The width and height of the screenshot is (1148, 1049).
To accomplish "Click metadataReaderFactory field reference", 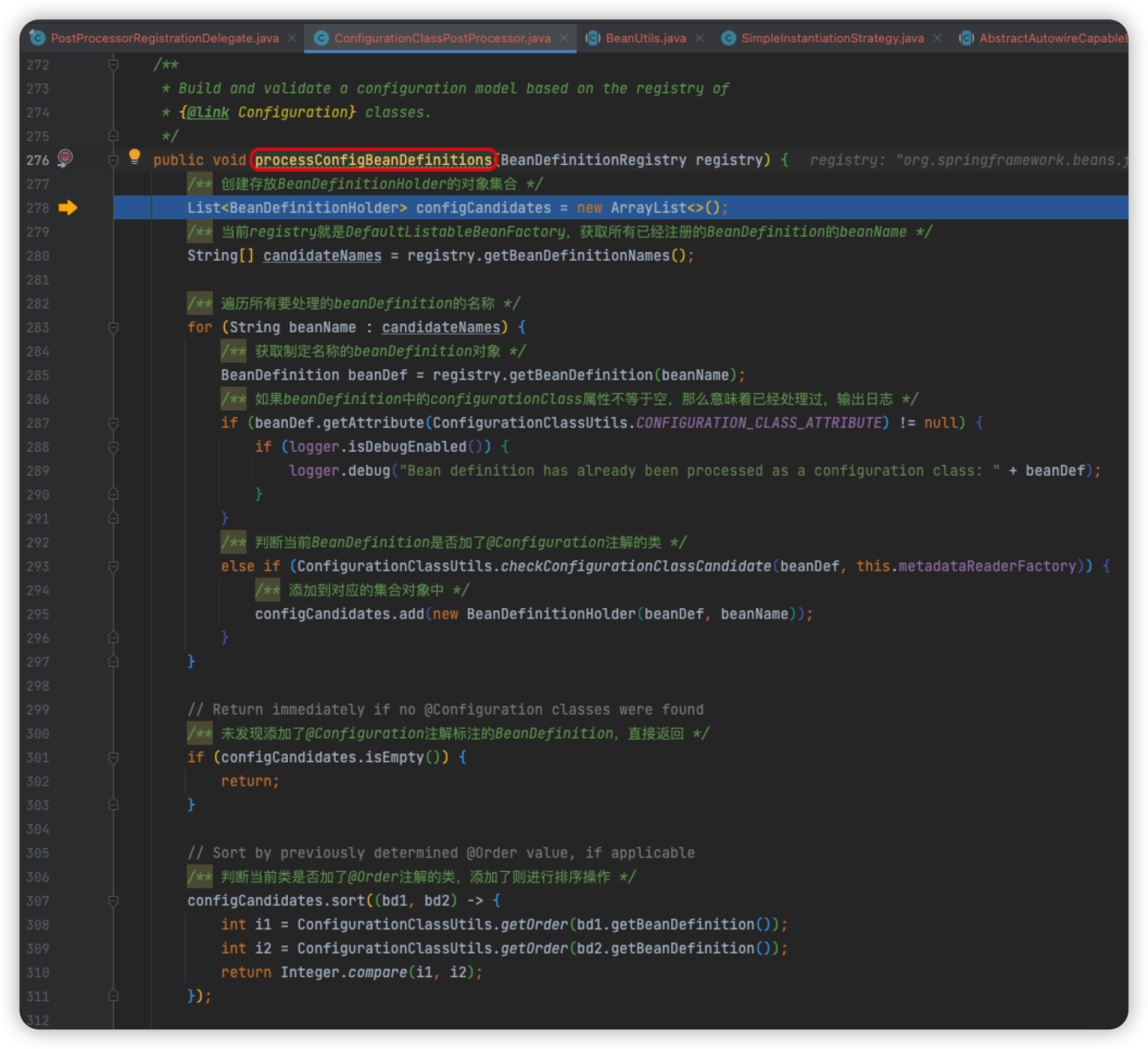I will (x=987, y=567).
